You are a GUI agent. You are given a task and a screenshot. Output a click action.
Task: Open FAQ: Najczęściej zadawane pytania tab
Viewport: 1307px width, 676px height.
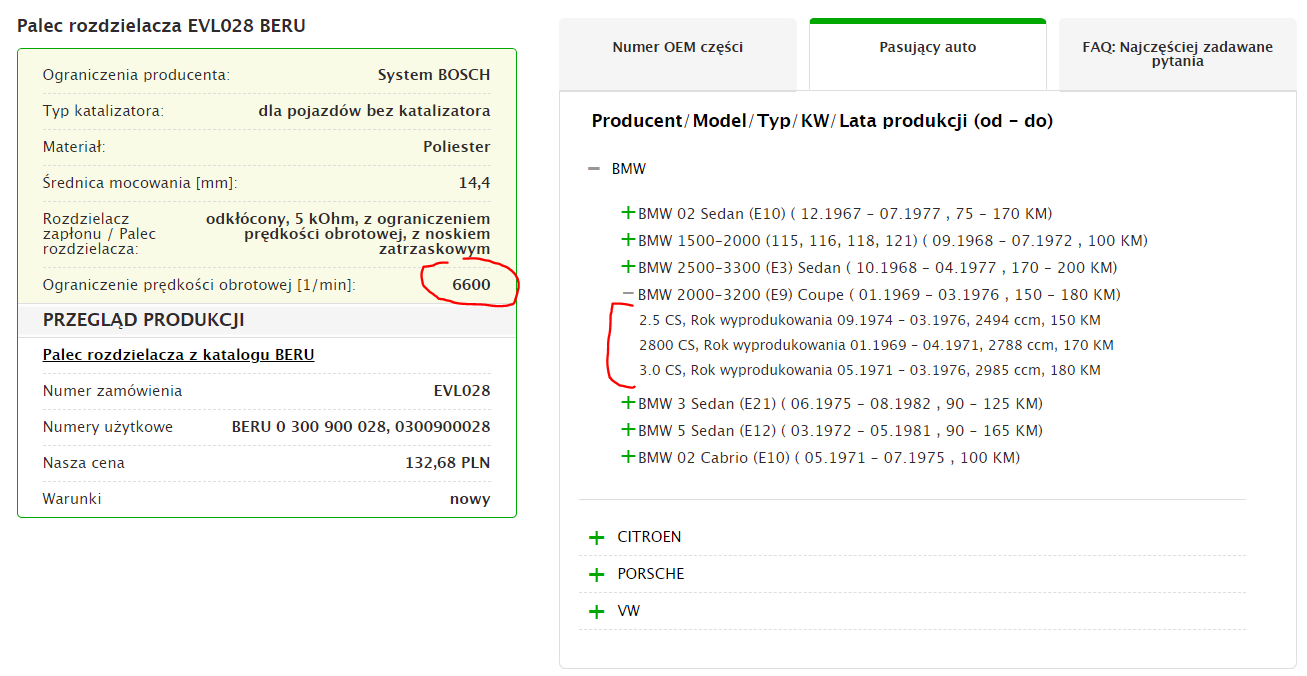1176,54
